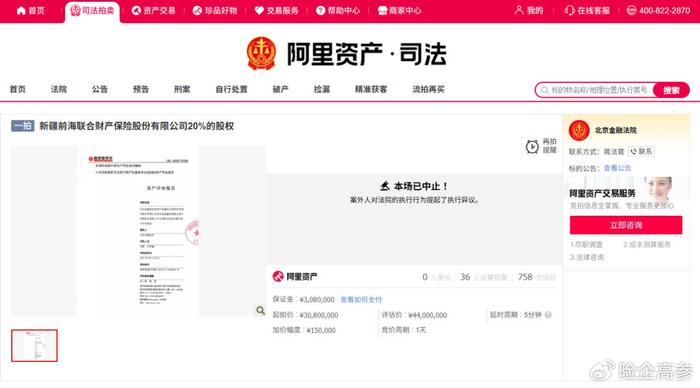Click the 保证金 ¥3,080,000 value
The width and height of the screenshot is (700, 388).
coord(317,300)
